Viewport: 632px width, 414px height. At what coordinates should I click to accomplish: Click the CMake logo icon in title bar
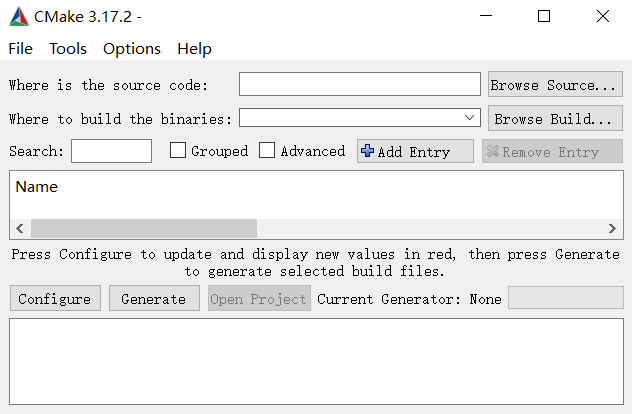(x=19, y=17)
